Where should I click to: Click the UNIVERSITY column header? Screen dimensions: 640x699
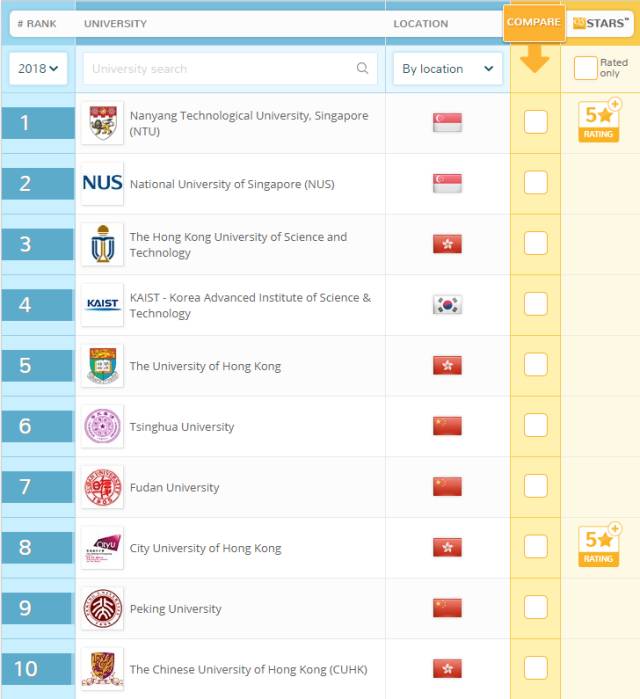point(115,24)
